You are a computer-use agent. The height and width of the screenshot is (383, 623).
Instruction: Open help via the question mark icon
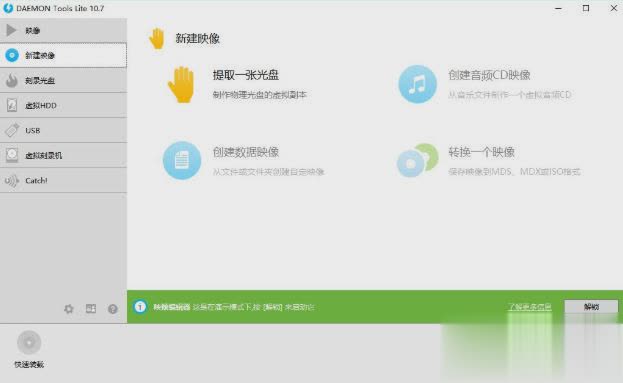pos(113,309)
